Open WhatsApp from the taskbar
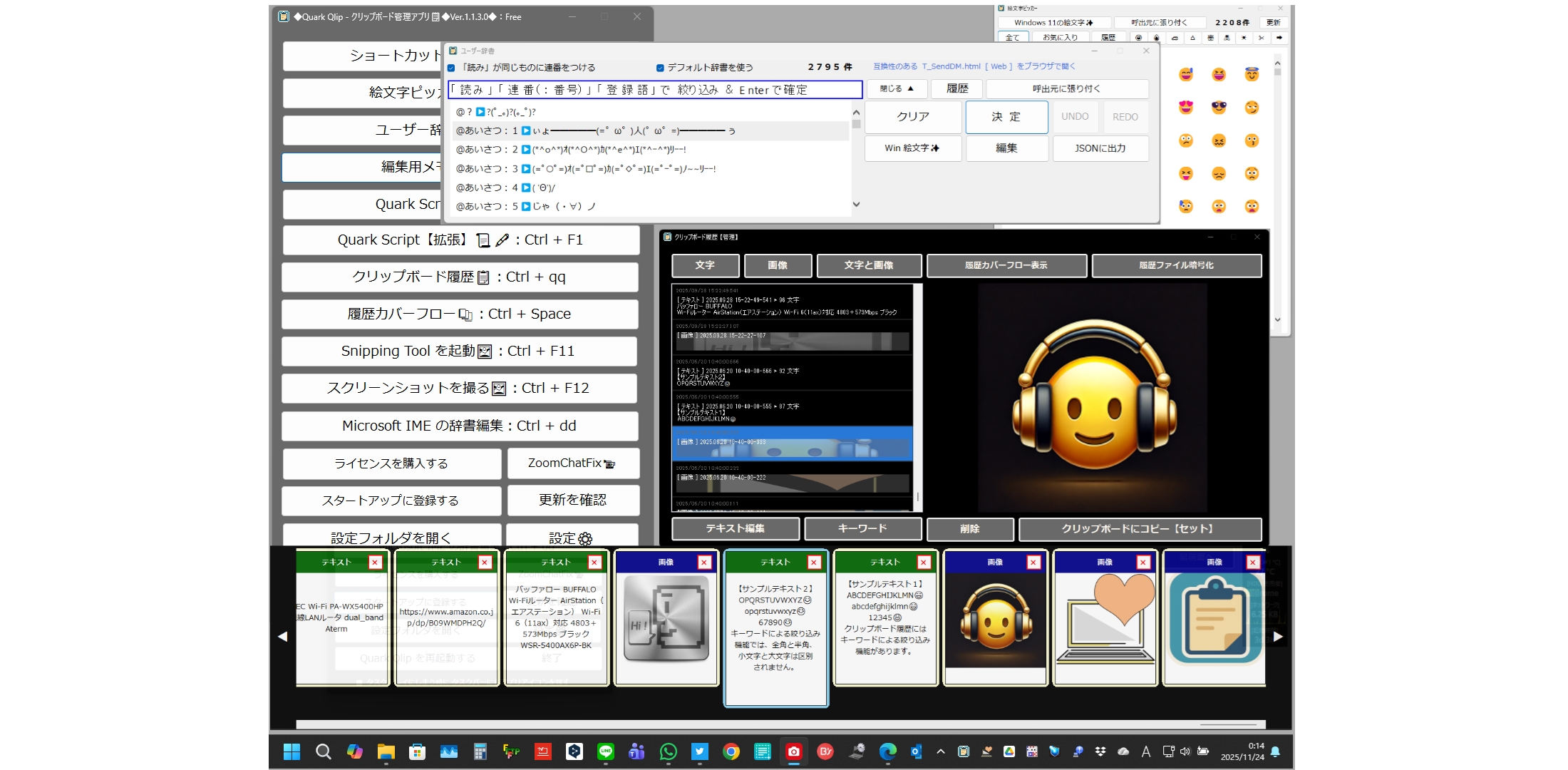This screenshot has width=1568, height=770. click(x=668, y=751)
